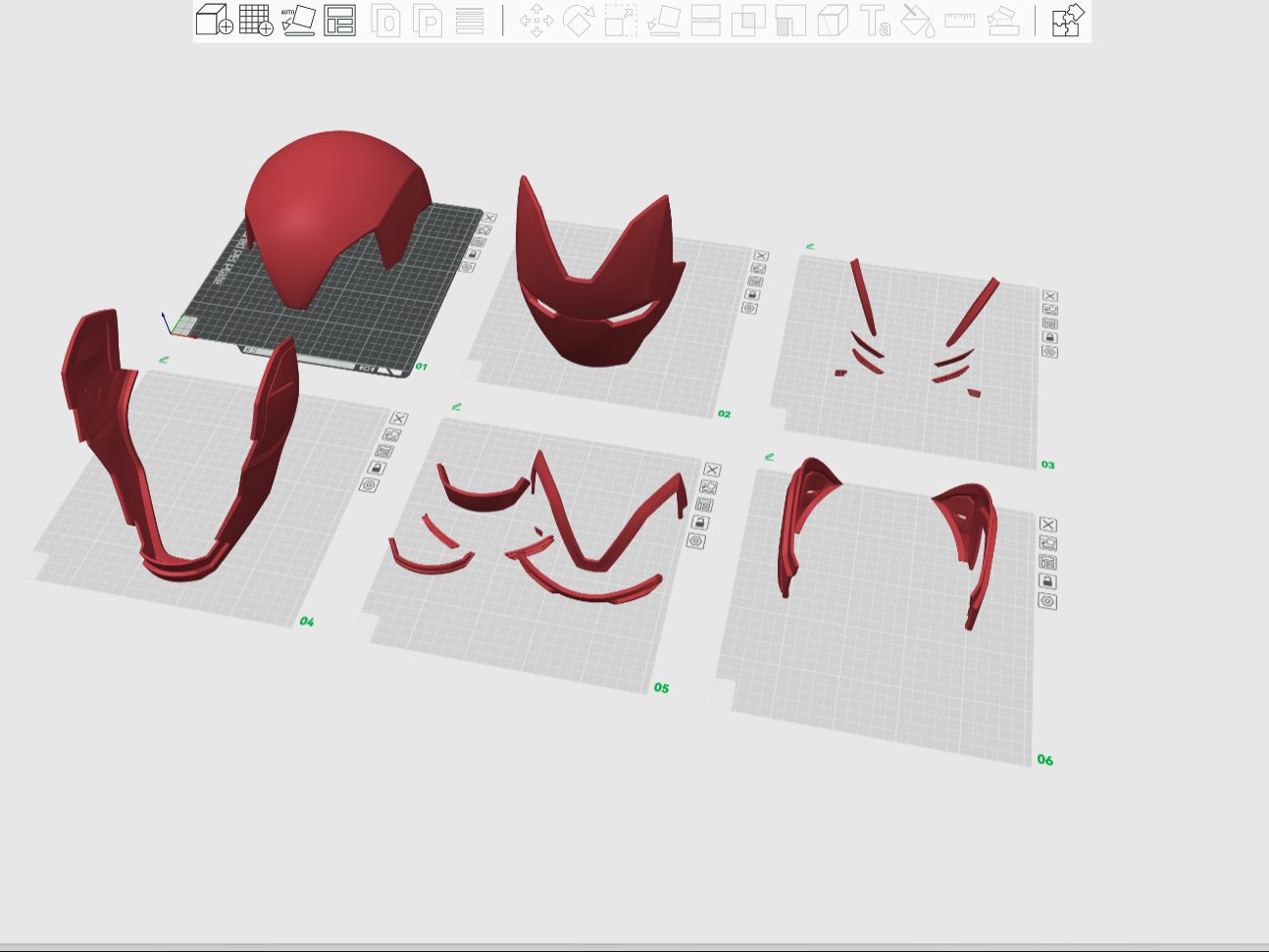
Task: Select the Rotate tool in toolbar
Action: [579, 21]
